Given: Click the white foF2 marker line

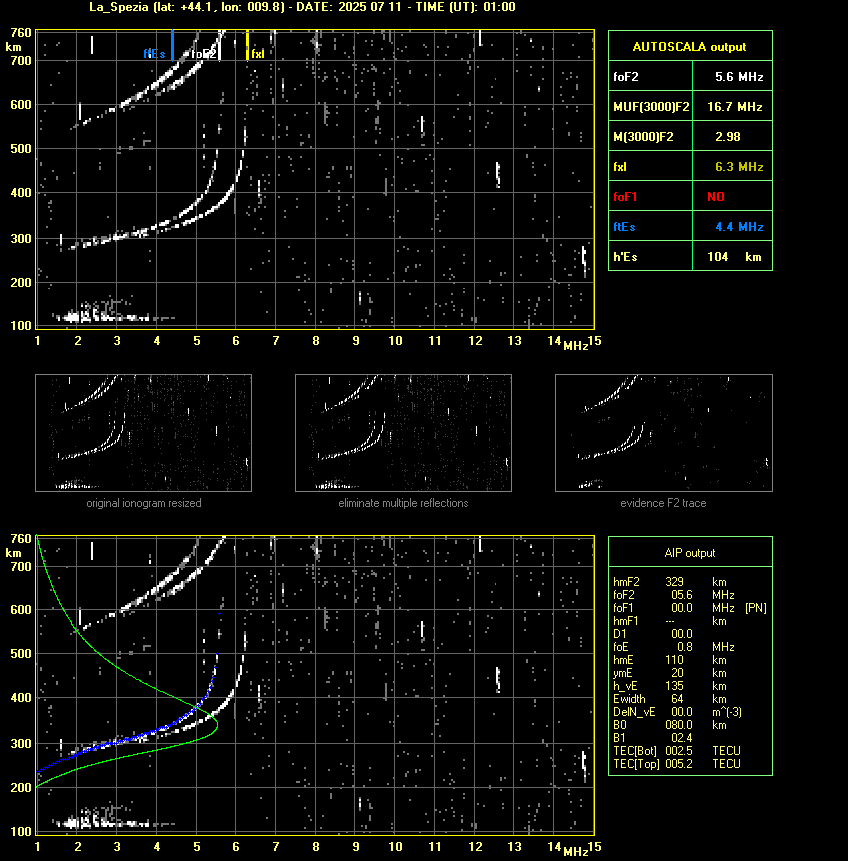Looking at the screenshot, I should pyautogui.click(x=219, y=45).
